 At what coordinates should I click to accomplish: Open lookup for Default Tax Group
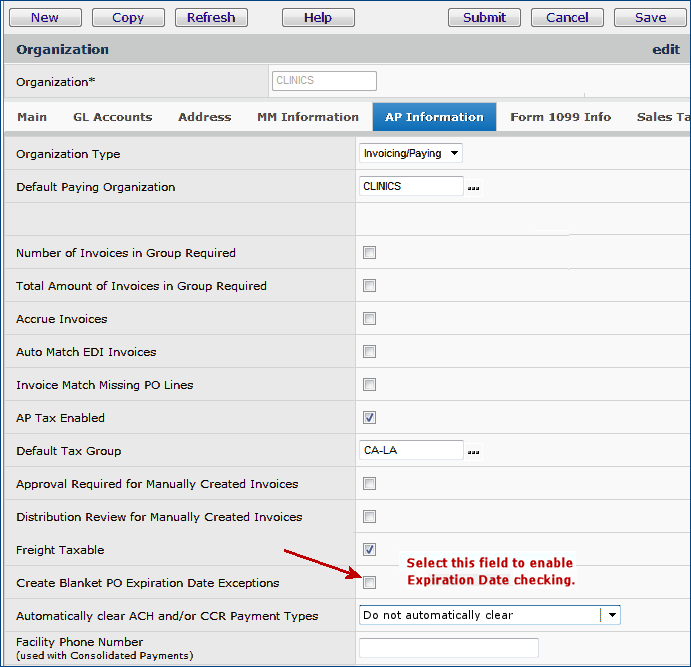point(473,452)
